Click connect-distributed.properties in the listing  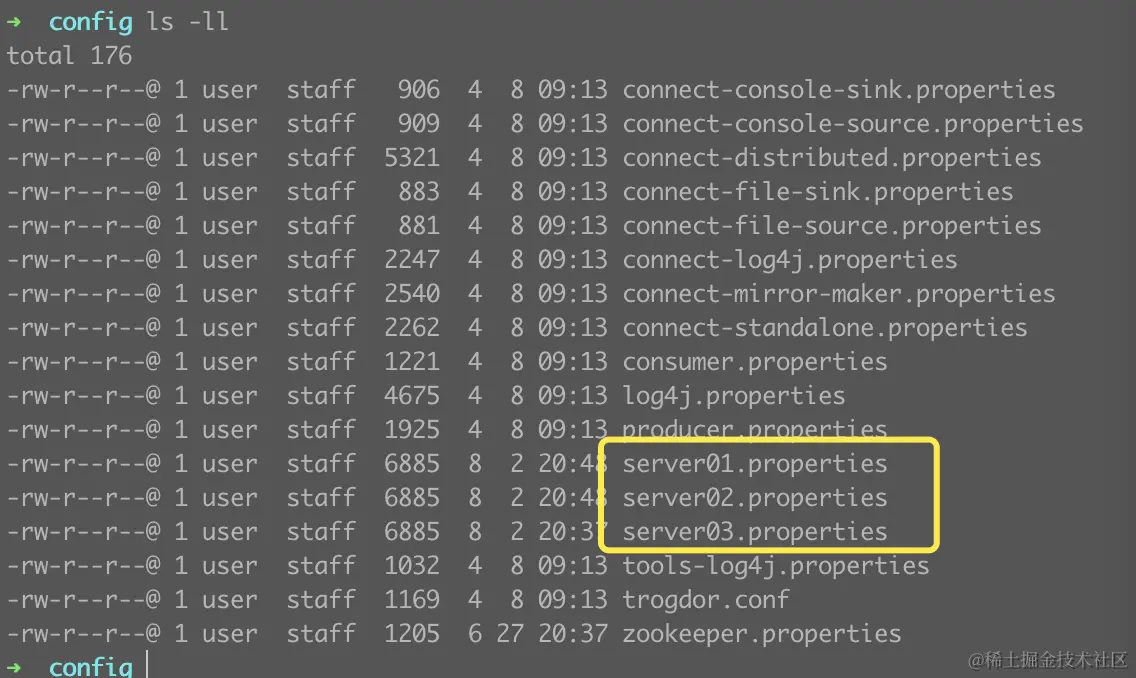831,158
